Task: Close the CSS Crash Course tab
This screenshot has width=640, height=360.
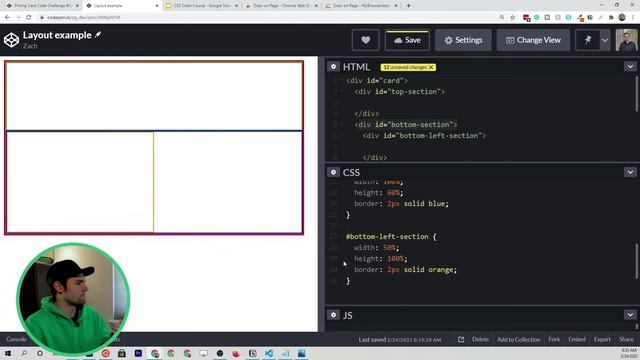Action: tap(236, 6)
